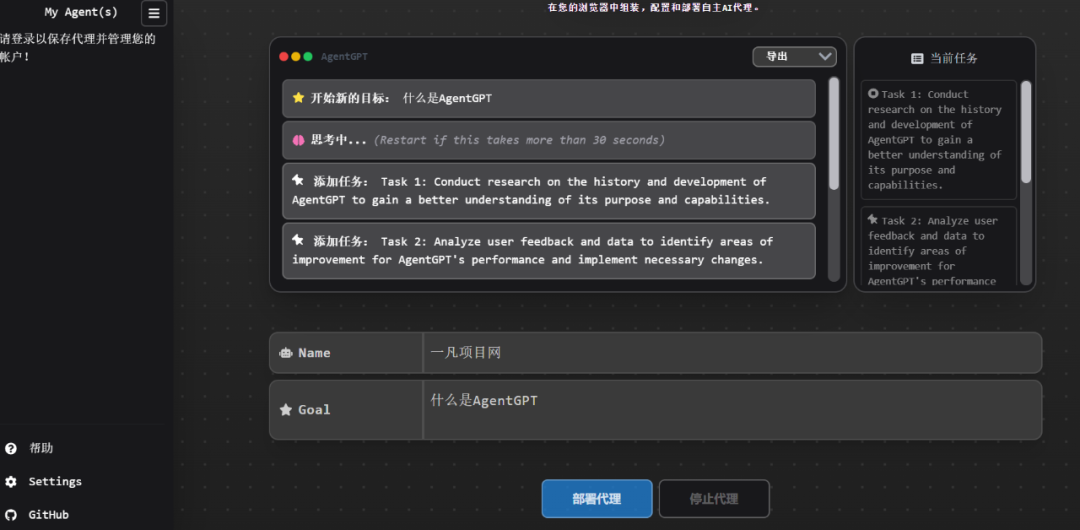1080x530 pixels.
Task: Click the 当前任务 panel title
Action: pyautogui.click(x=954, y=59)
